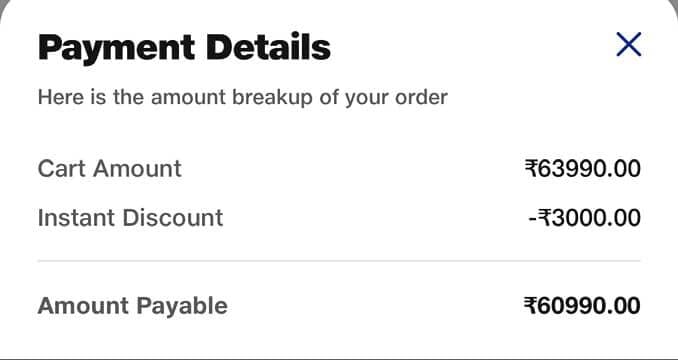Click the word breakup in the subtitle

tap(272, 98)
